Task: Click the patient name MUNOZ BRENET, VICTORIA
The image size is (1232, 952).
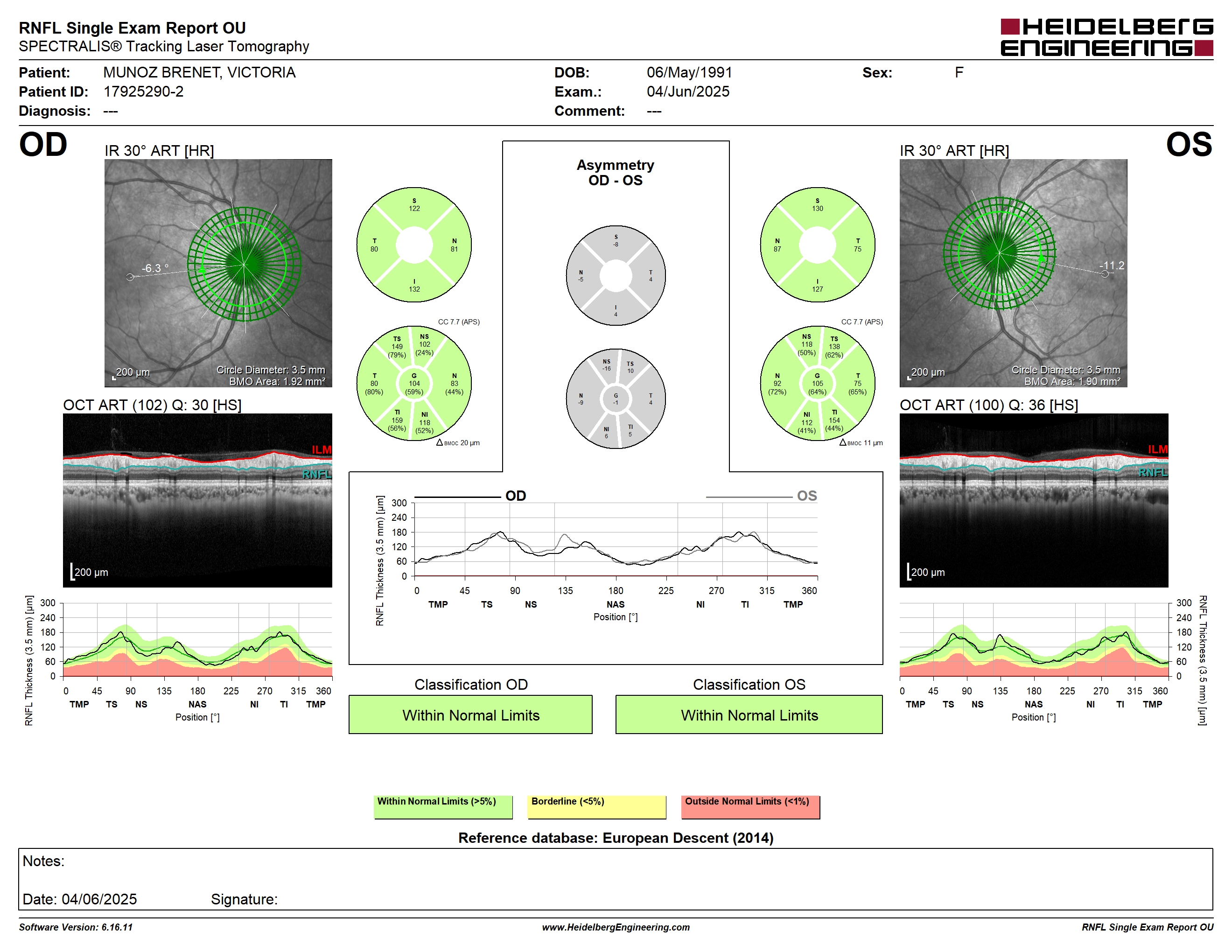Action: coord(199,73)
